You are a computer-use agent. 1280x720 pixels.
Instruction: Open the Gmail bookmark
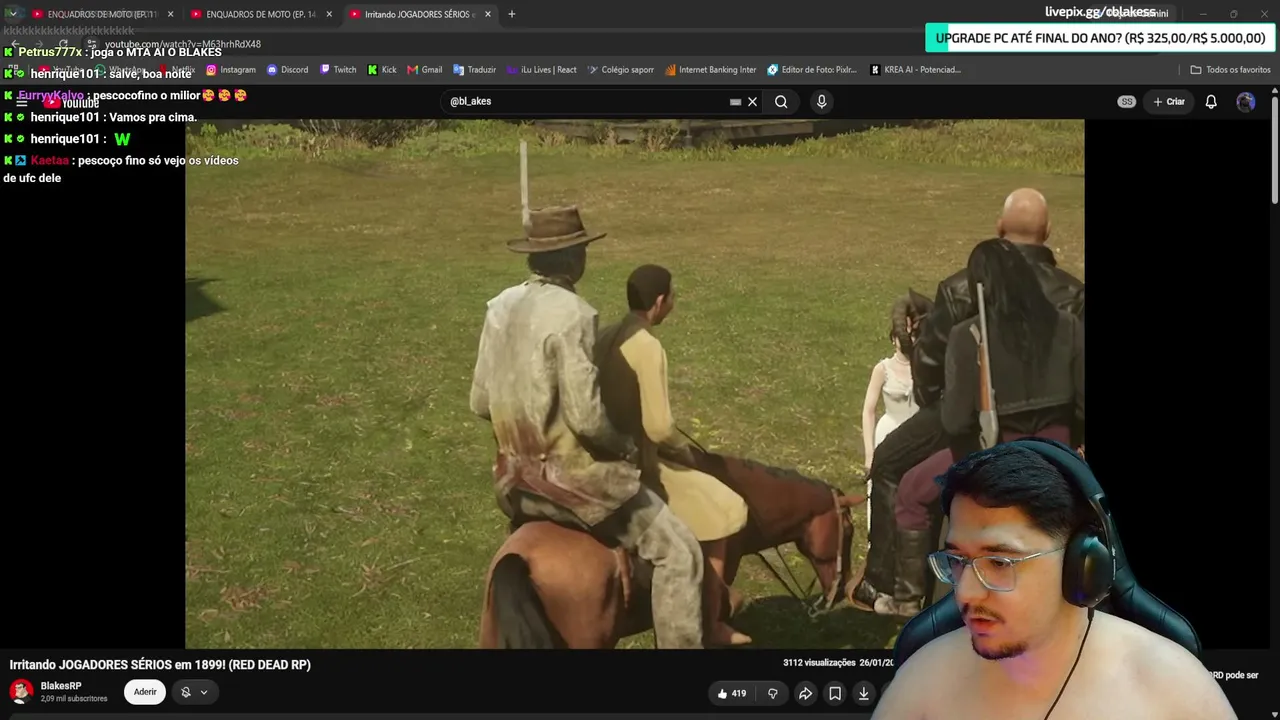pyautogui.click(x=425, y=70)
